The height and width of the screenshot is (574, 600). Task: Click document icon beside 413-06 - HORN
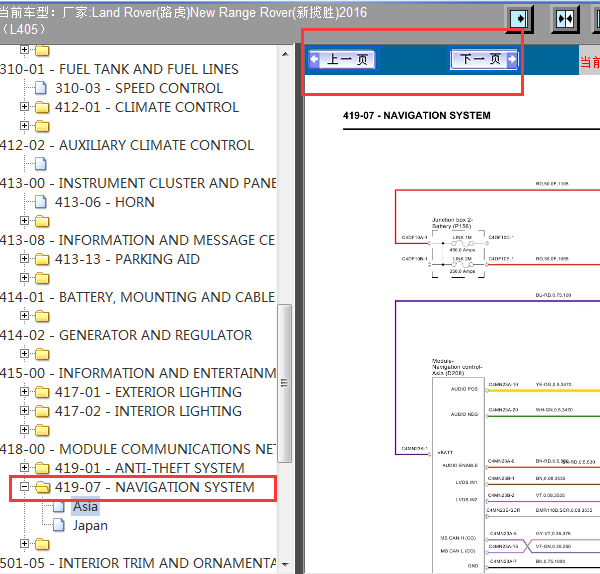[x=41, y=202]
